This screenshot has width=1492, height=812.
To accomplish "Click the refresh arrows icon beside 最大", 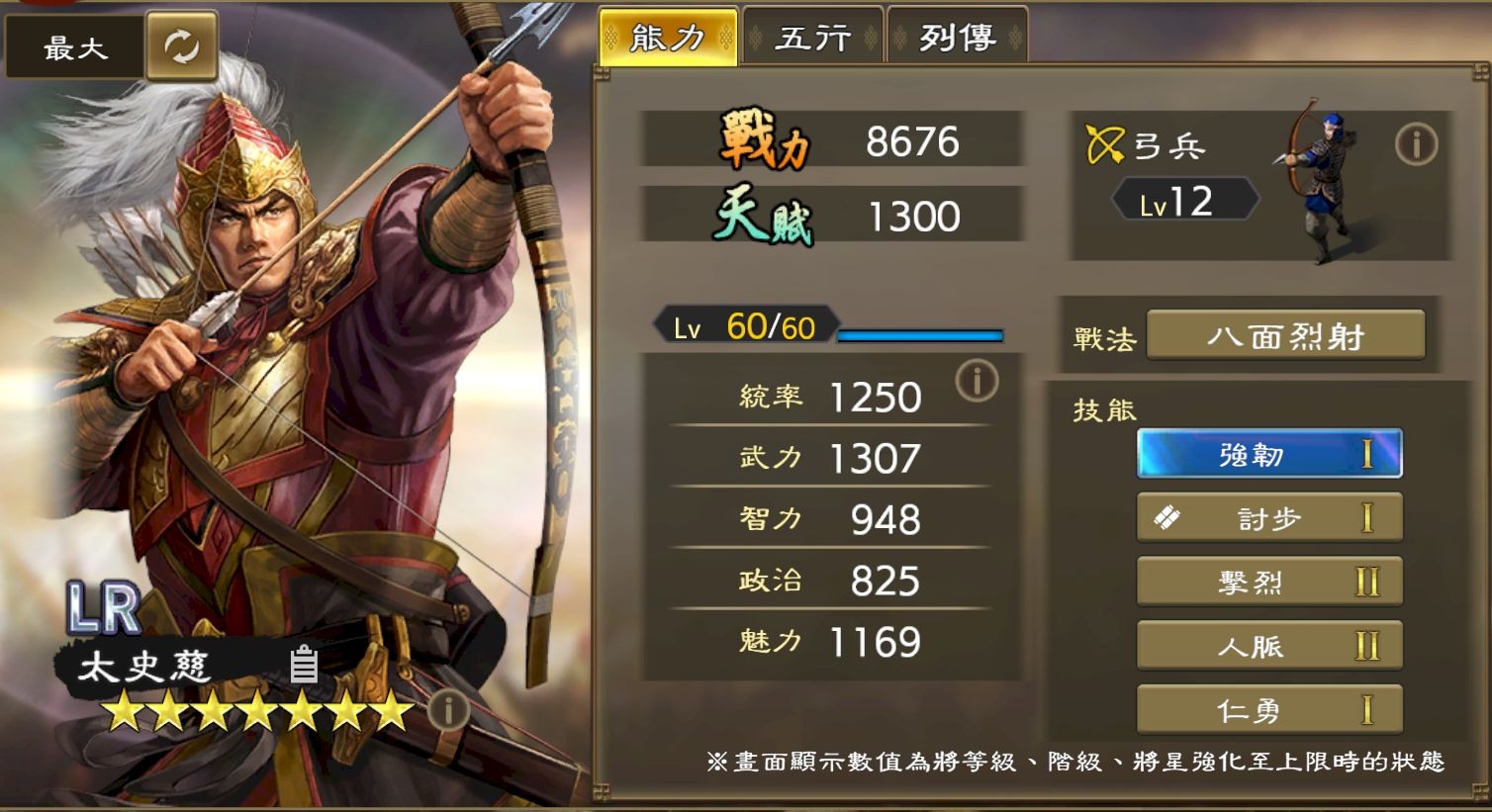I will [x=181, y=45].
